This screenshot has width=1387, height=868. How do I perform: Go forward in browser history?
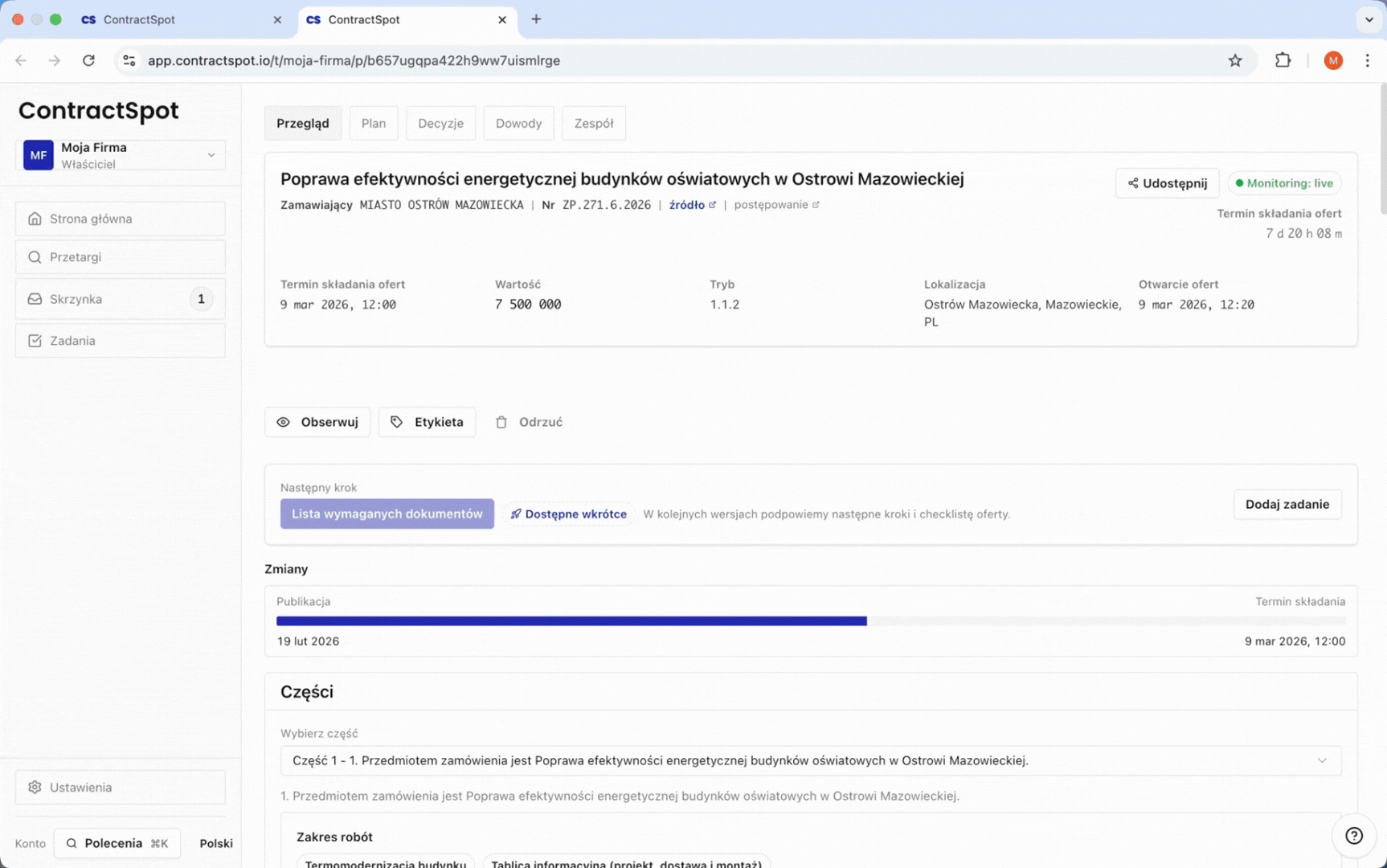click(54, 60)
